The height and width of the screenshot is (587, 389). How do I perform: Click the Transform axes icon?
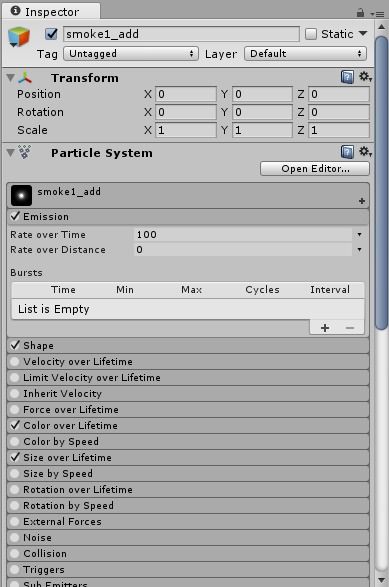25,78
